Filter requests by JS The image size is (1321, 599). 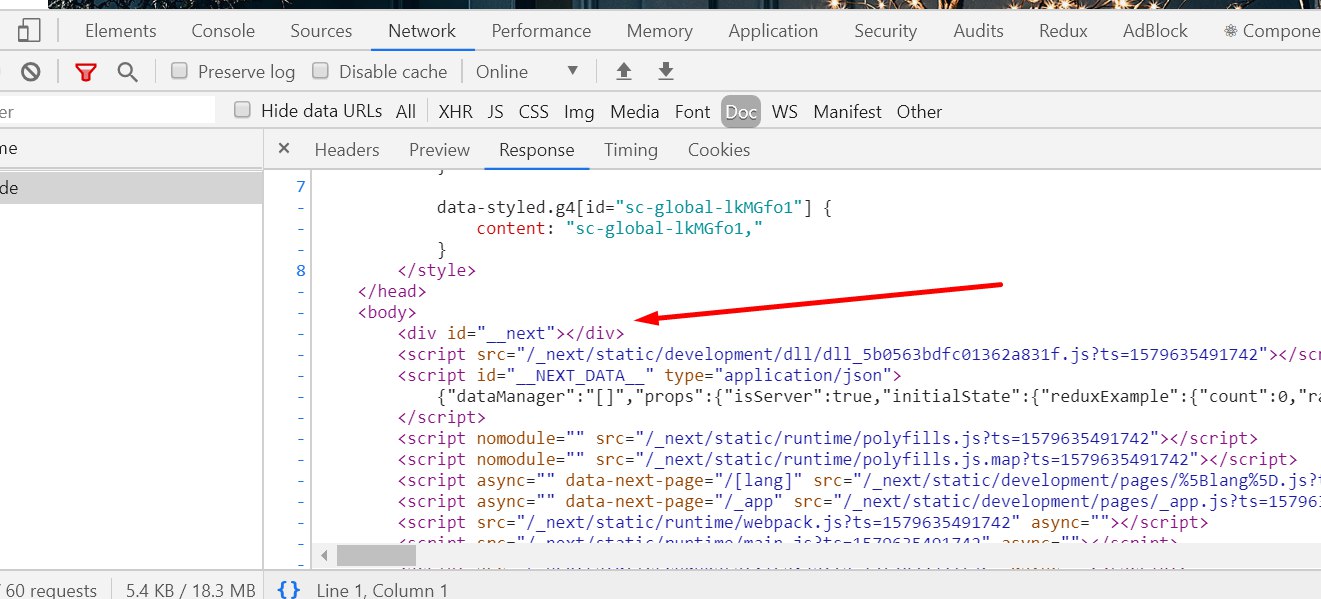[x=495, y=111]
